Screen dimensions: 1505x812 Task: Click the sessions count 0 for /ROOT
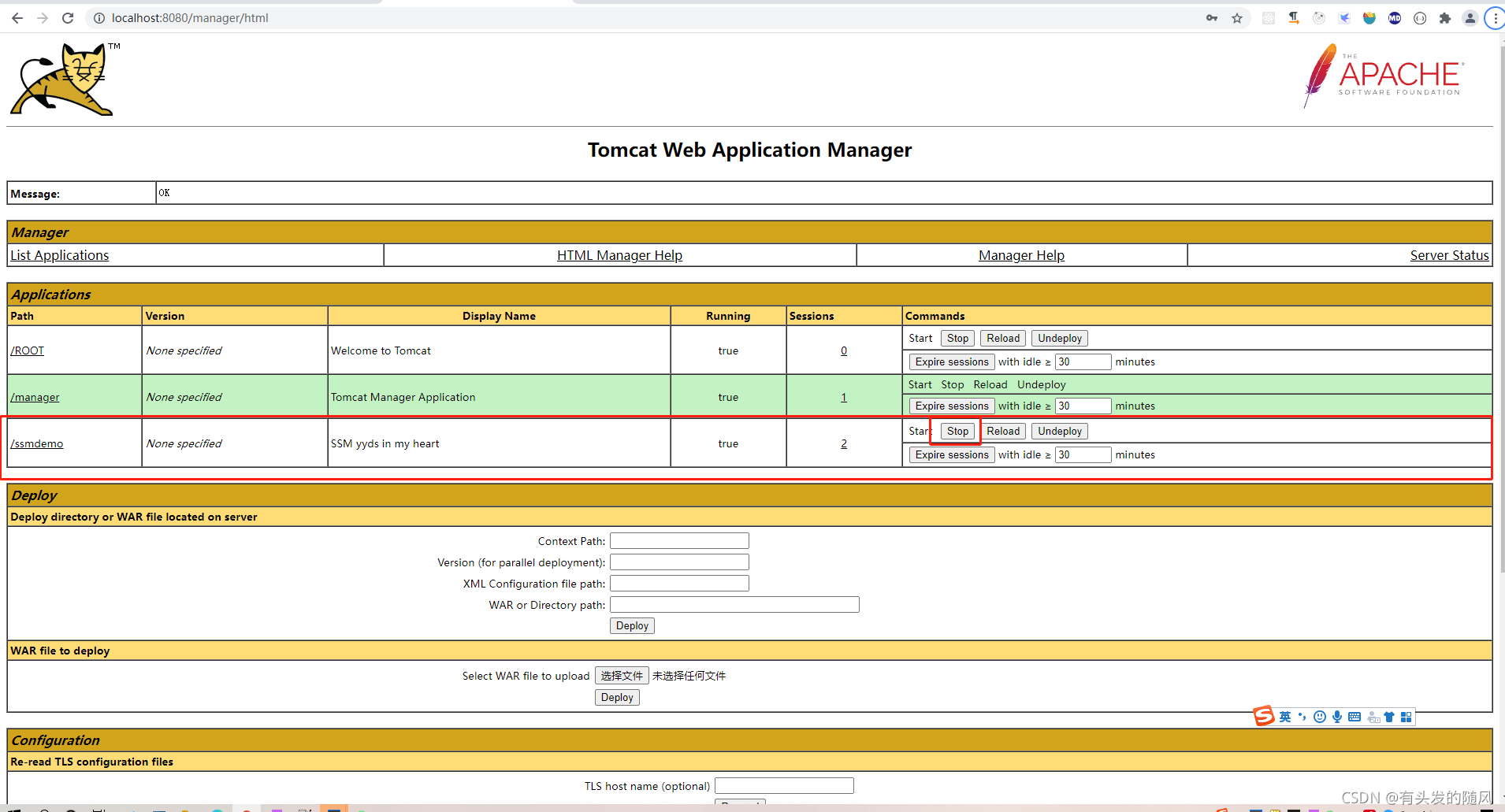click(x=844, y=350)
